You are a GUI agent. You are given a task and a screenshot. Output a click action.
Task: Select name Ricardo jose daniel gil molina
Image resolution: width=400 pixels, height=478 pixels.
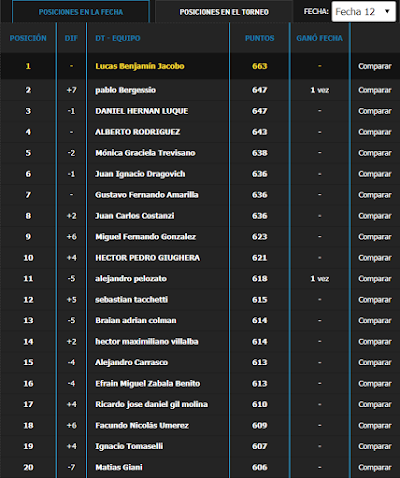[151, 404]
